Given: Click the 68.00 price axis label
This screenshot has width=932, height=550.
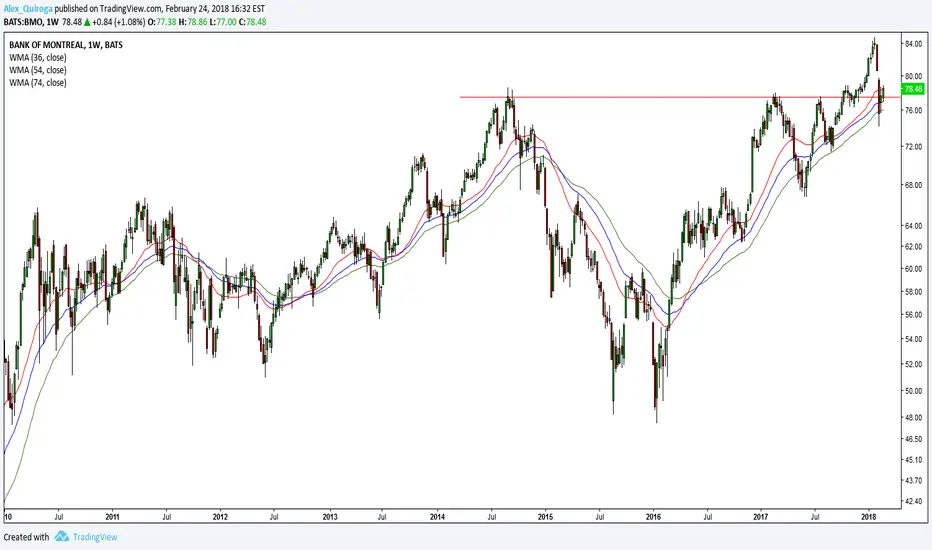Looking at the screenshot, I should pos(913,185).
